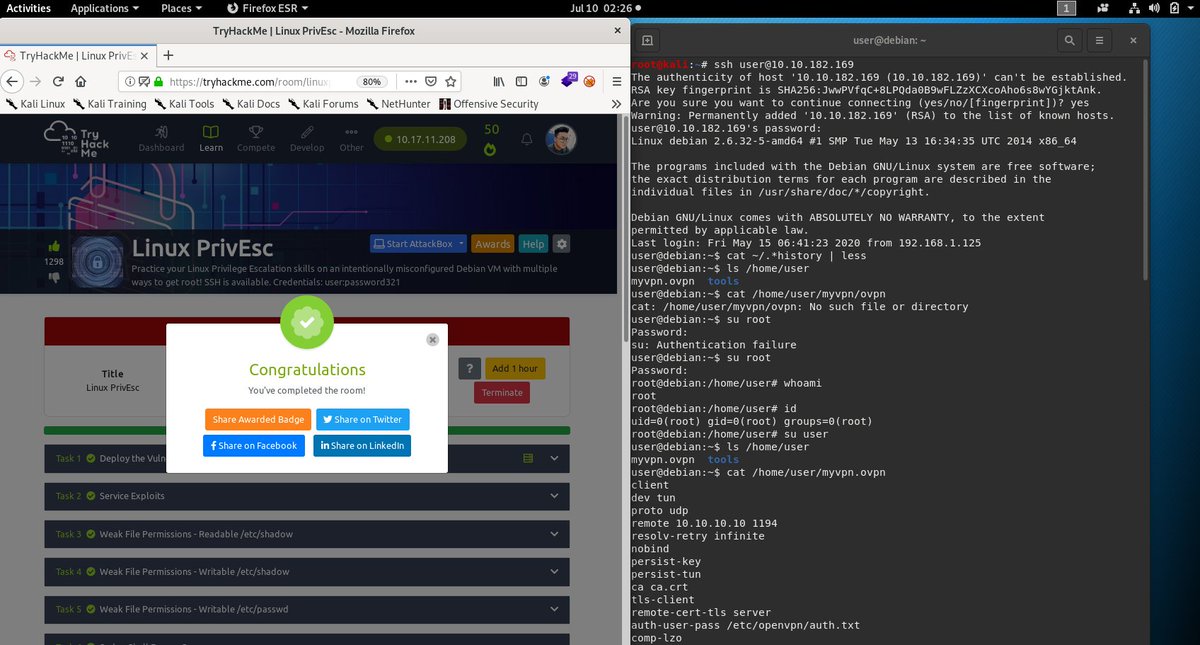Show site information for tryhackme.com

130,82
